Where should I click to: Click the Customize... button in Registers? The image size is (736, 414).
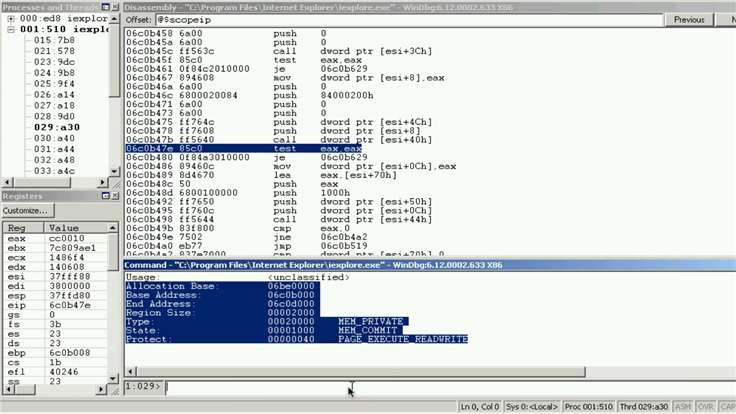pos(26,211)
